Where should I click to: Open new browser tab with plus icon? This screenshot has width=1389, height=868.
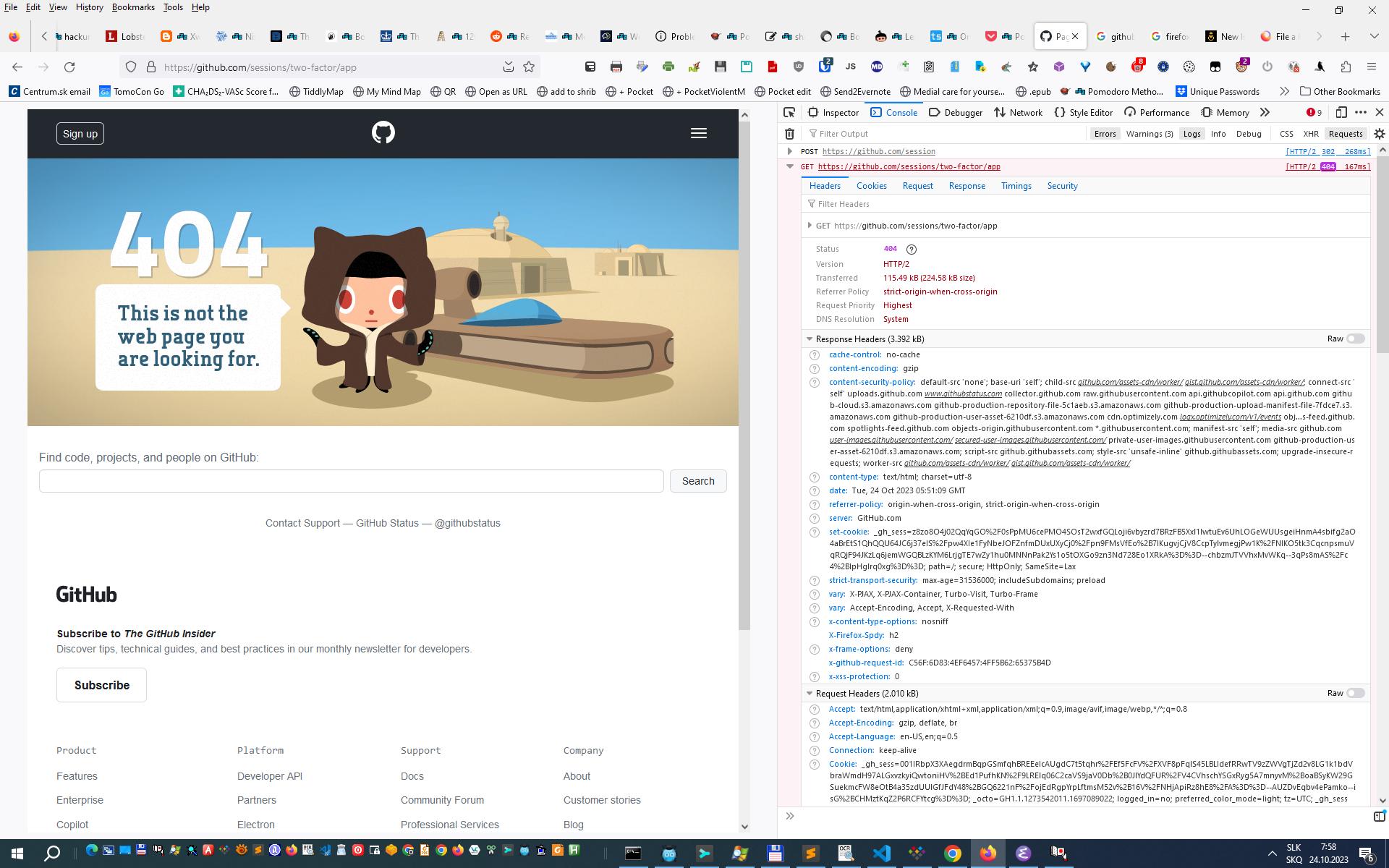tap(1345, 36)
